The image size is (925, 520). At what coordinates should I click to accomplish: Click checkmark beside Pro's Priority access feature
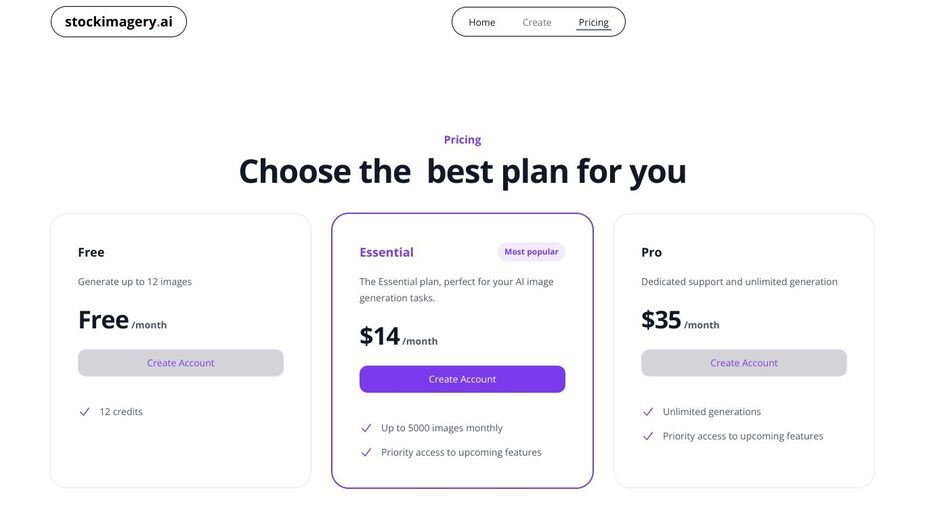[648, 436]
